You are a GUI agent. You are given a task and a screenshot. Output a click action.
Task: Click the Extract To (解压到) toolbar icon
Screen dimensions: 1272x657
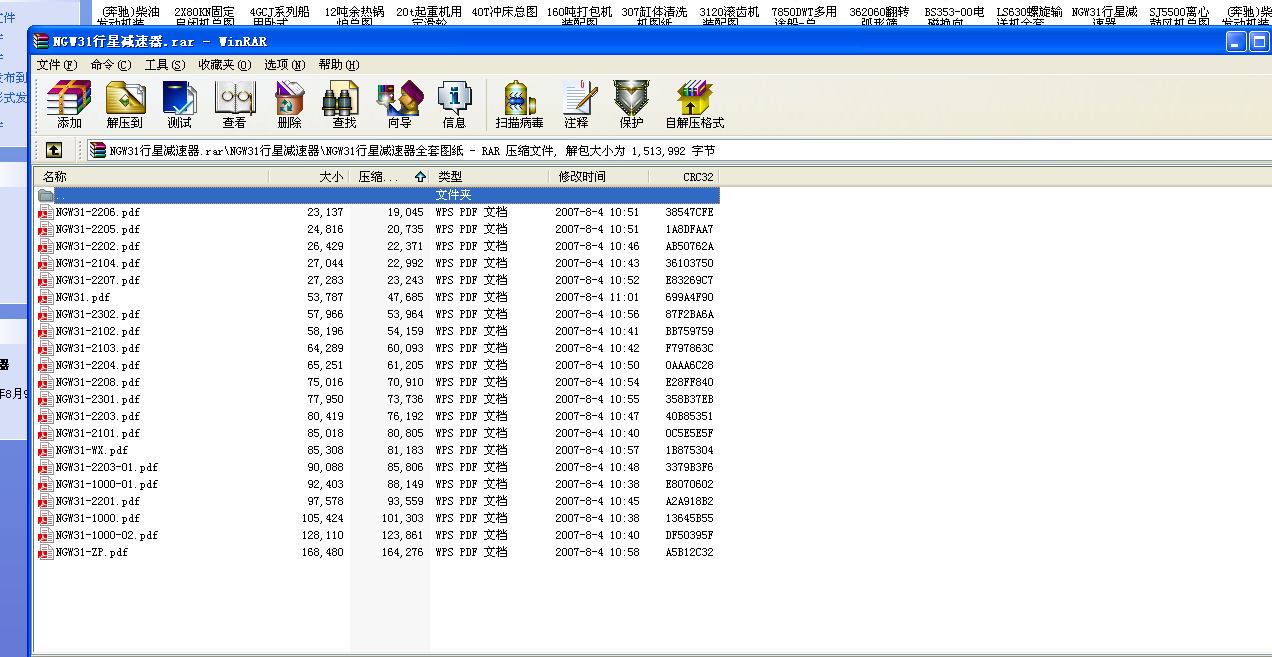125,105
